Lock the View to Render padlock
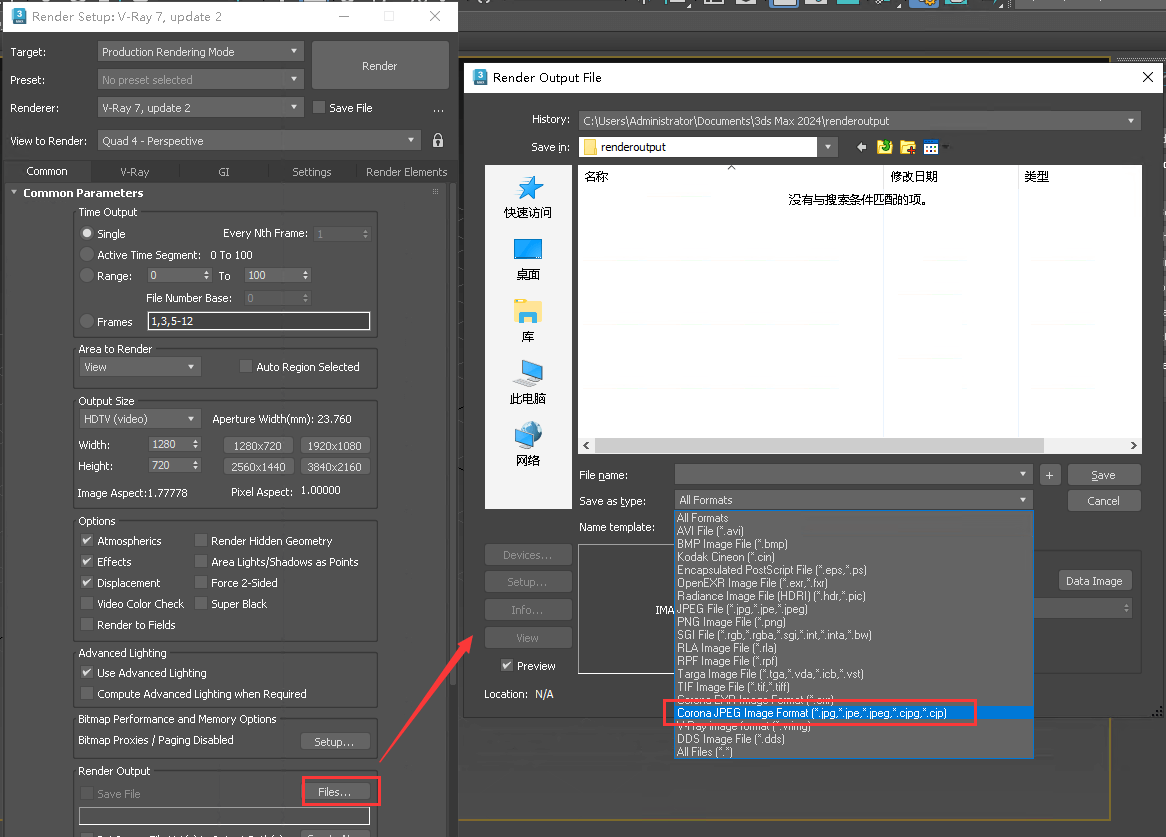 click(438, 141)
